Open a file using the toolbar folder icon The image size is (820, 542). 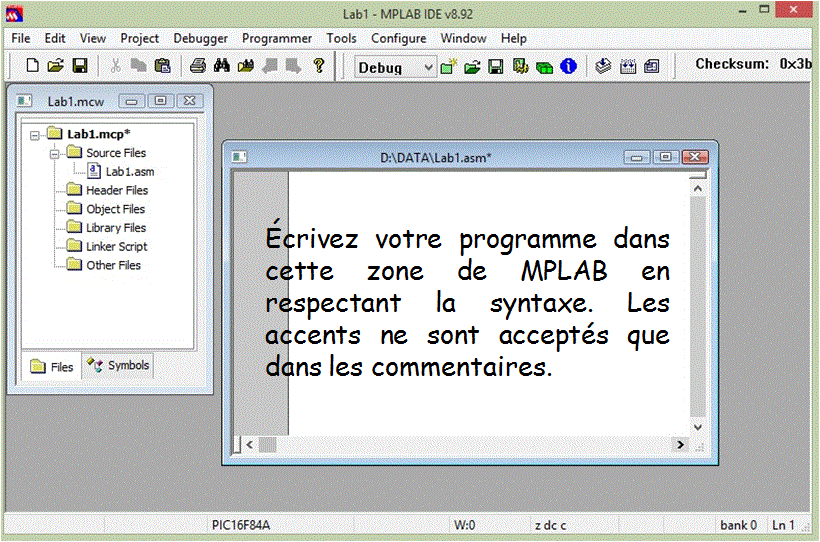pos(55,65)
